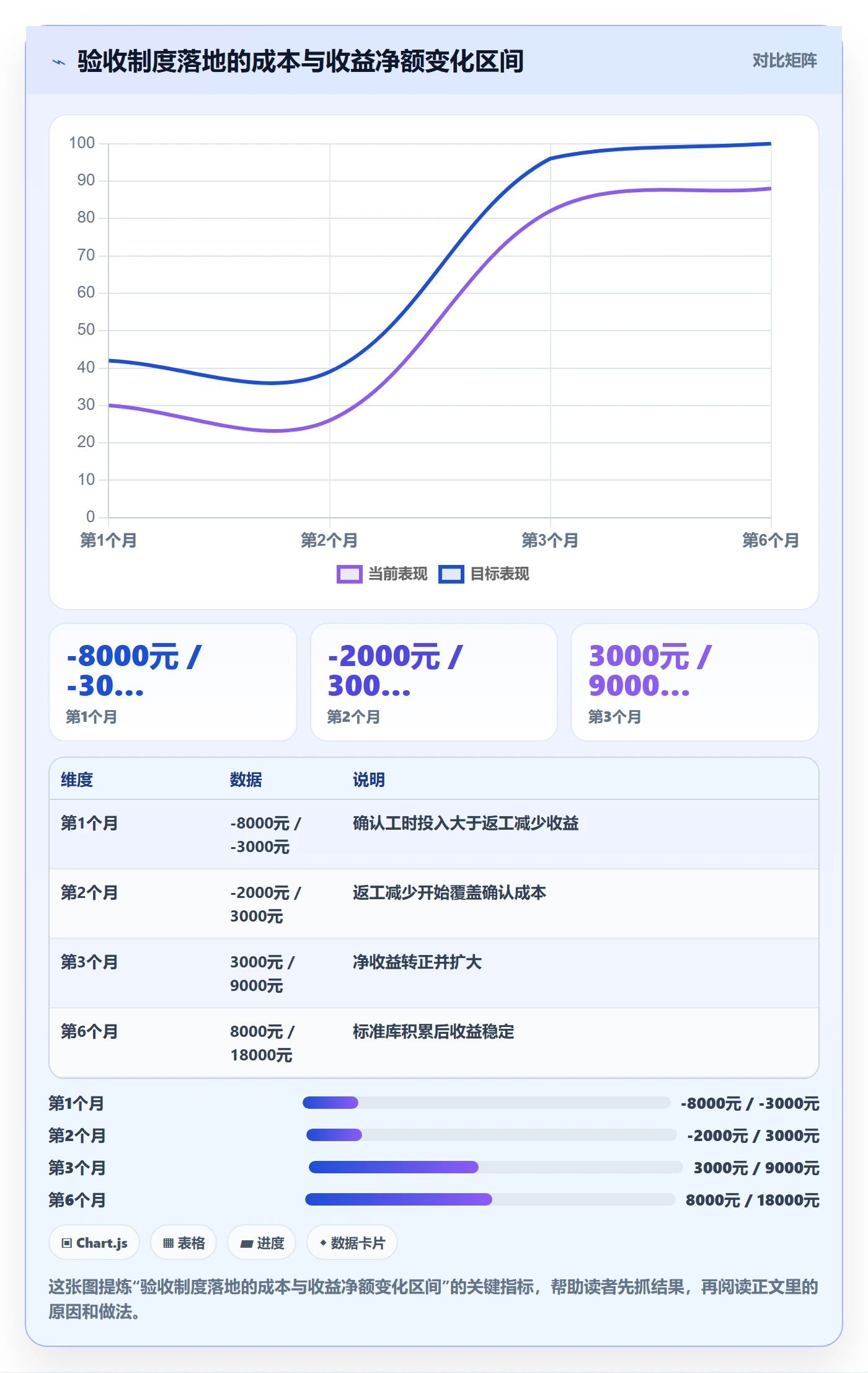Click the 对比矩阵 label
This screenshot has height=1373, width=868.
(x=784, y=61)
